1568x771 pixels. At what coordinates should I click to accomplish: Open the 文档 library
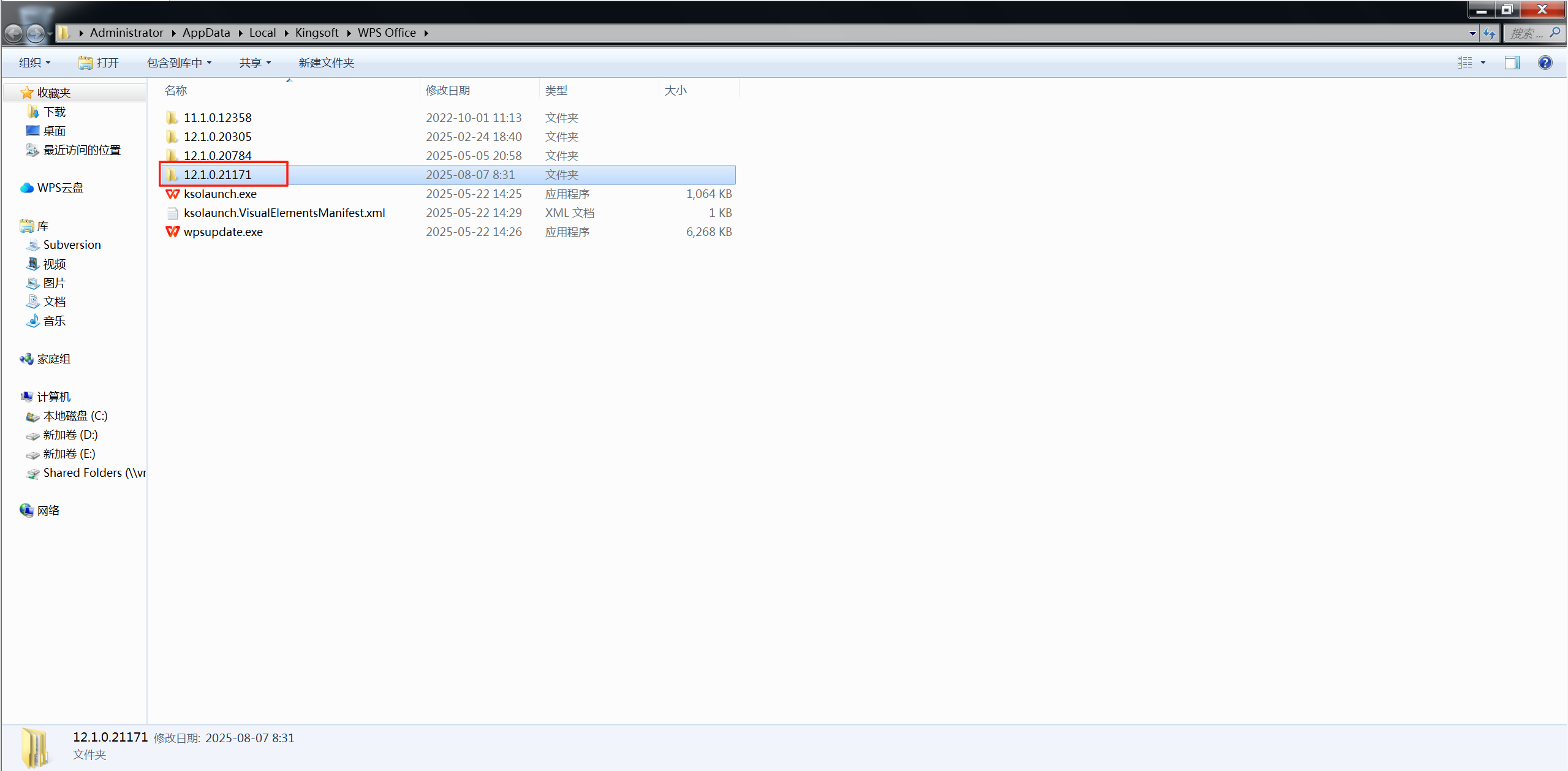[x=54, y=302]
